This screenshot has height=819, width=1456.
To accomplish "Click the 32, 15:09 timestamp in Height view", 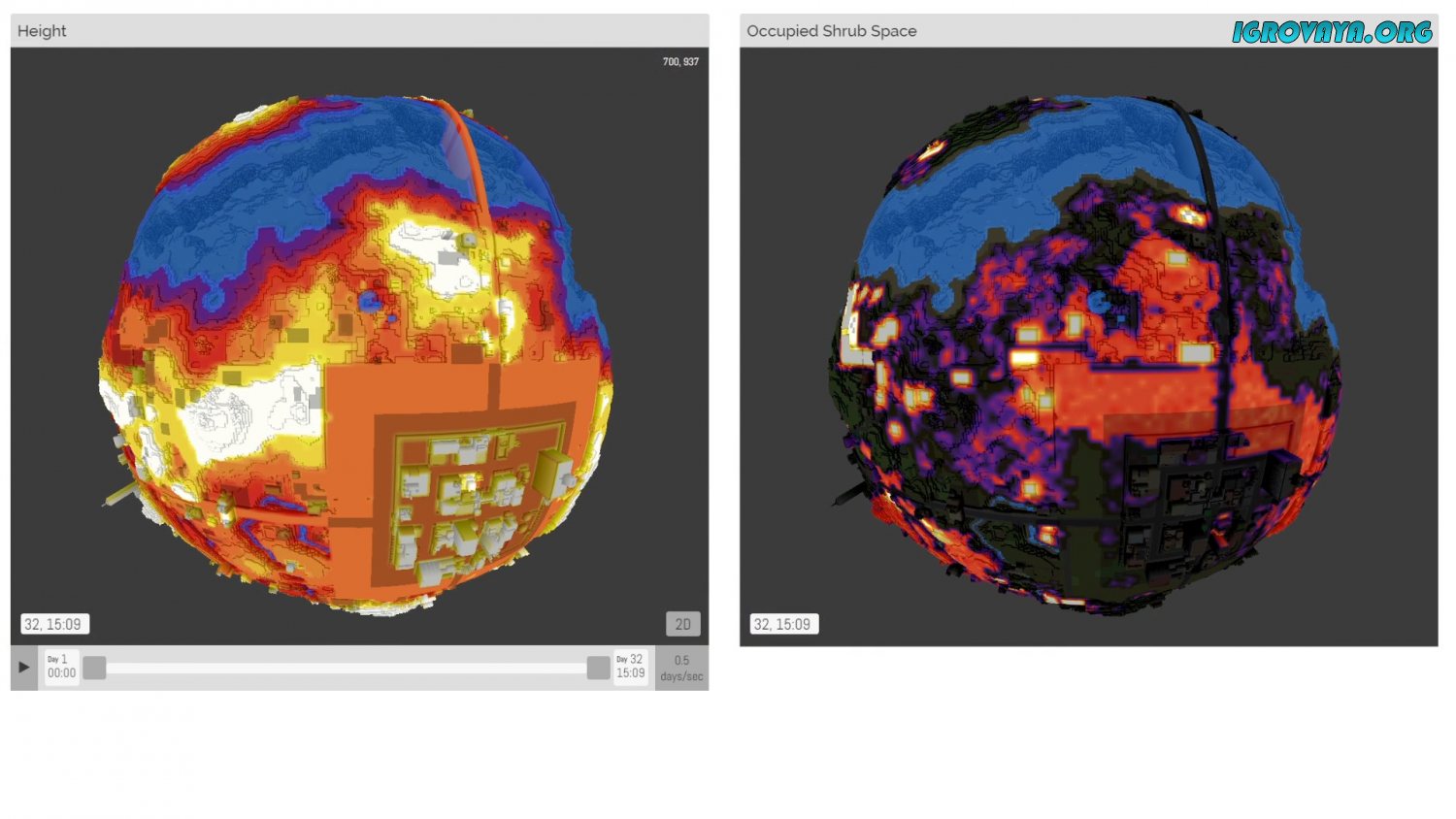I will point(53,624).
